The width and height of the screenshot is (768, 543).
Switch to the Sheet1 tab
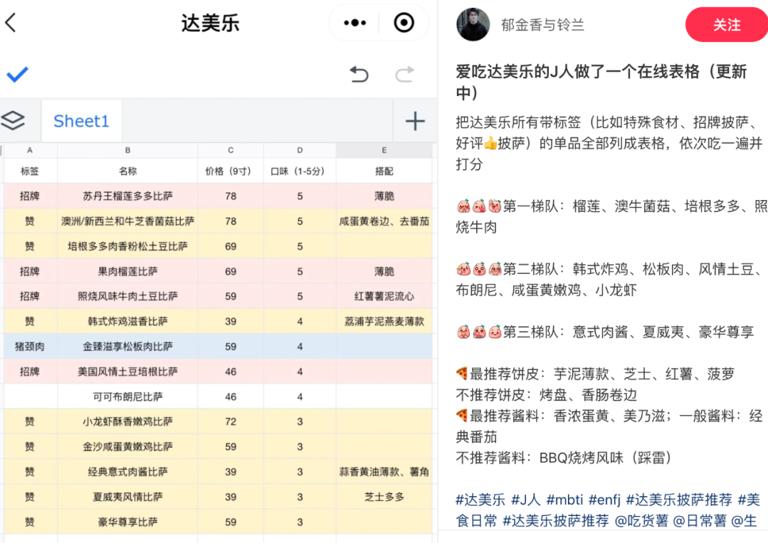(81, 121)
